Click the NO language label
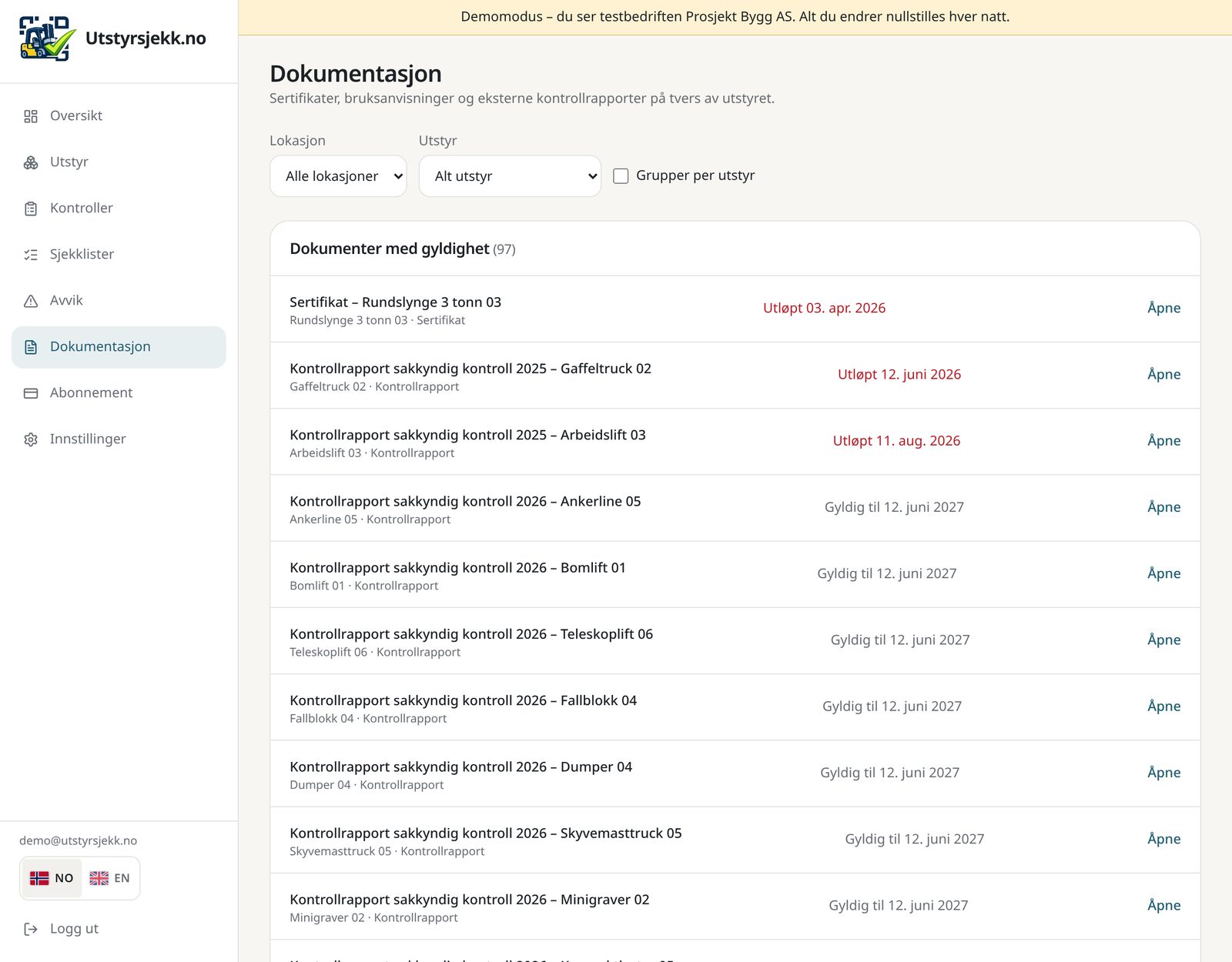The width and height of the screenshot is (1232, 962). pyautogui.click(x=64, y=878)
